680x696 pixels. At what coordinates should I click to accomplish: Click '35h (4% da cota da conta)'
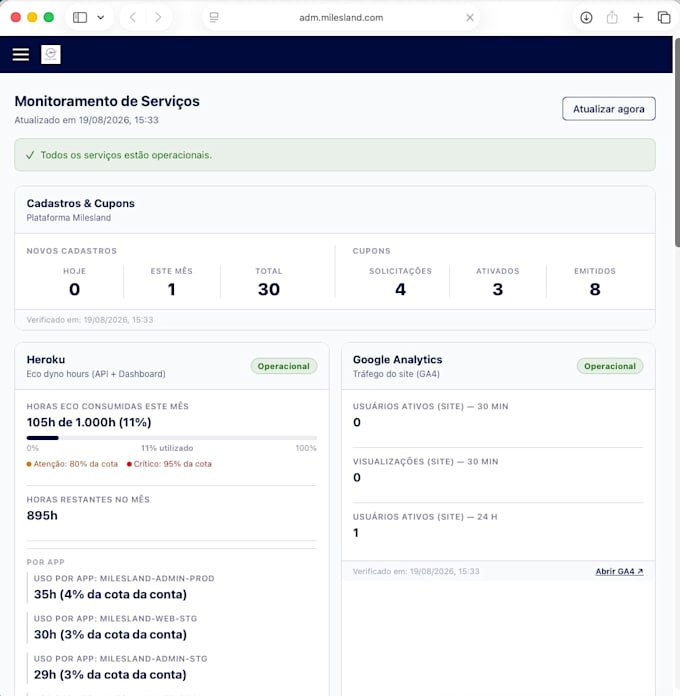110,594
